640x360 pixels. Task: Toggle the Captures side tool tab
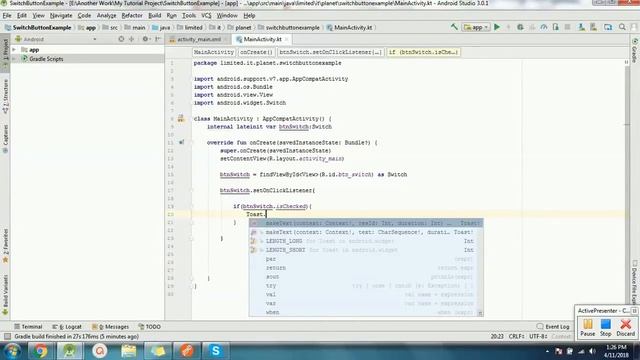(5, 139)
